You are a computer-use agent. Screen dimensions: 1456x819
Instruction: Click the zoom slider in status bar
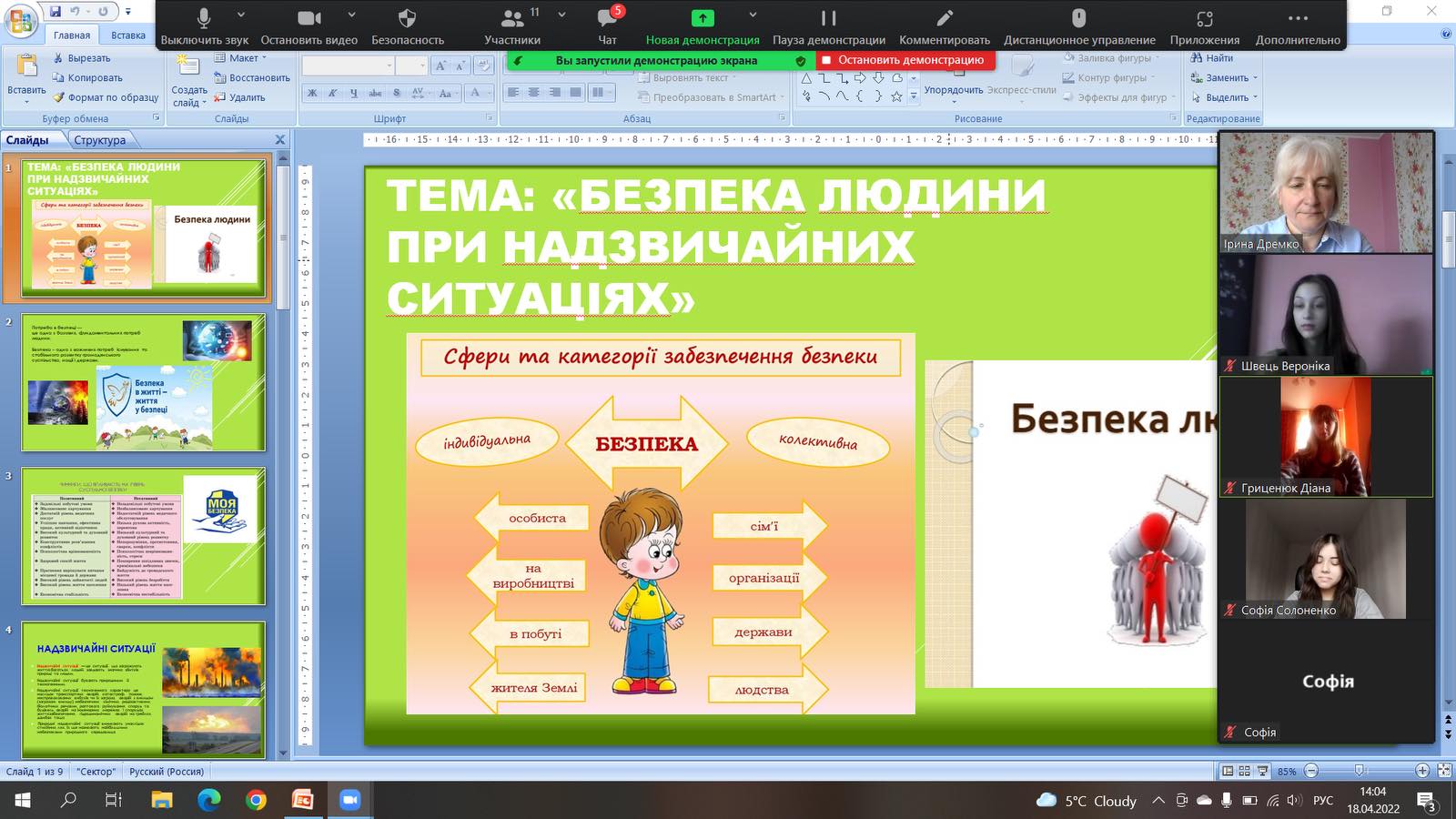pyautogui.click(x=1360, y=771)
